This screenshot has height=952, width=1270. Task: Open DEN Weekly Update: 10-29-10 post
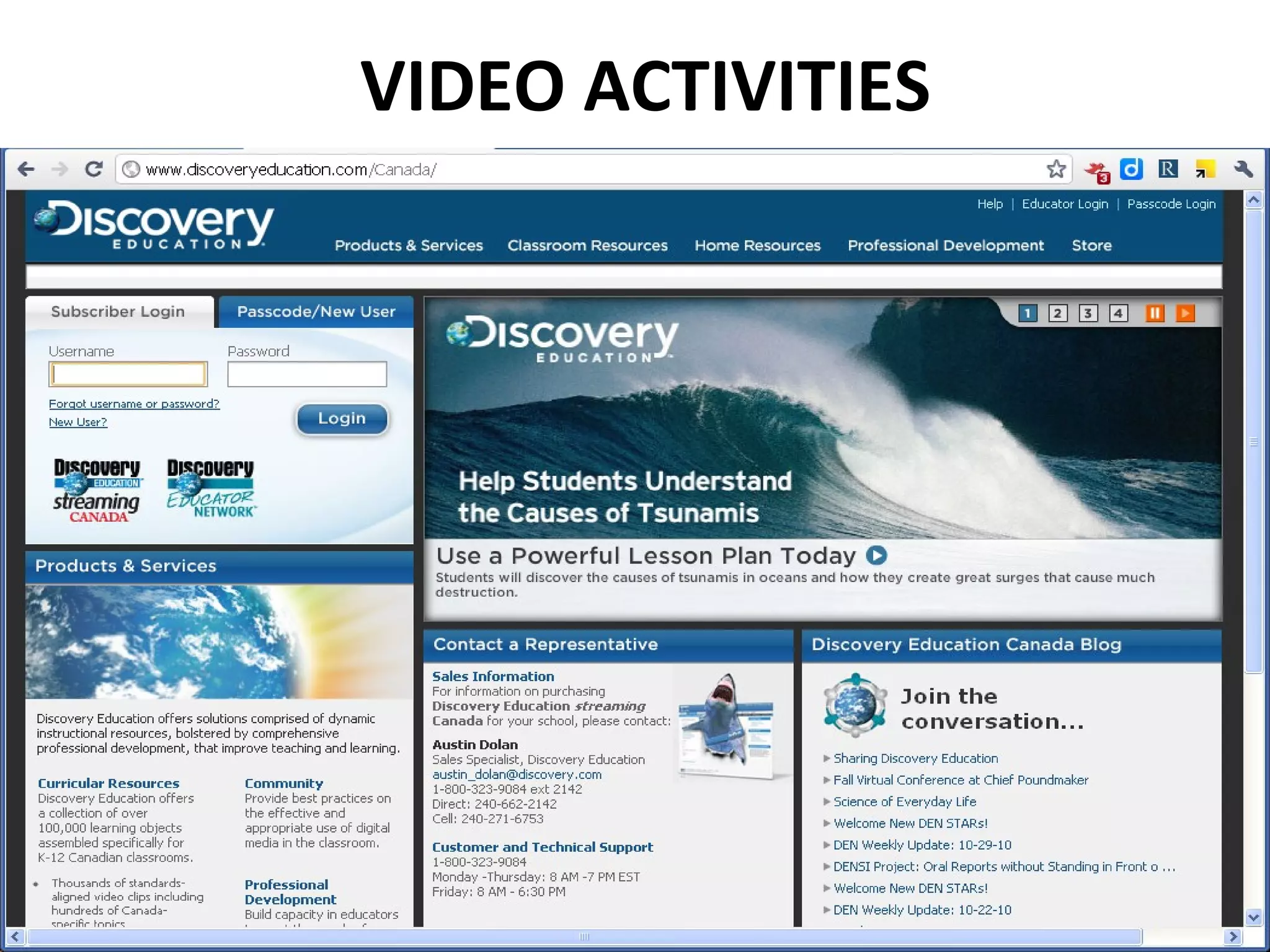coord(922,845)
